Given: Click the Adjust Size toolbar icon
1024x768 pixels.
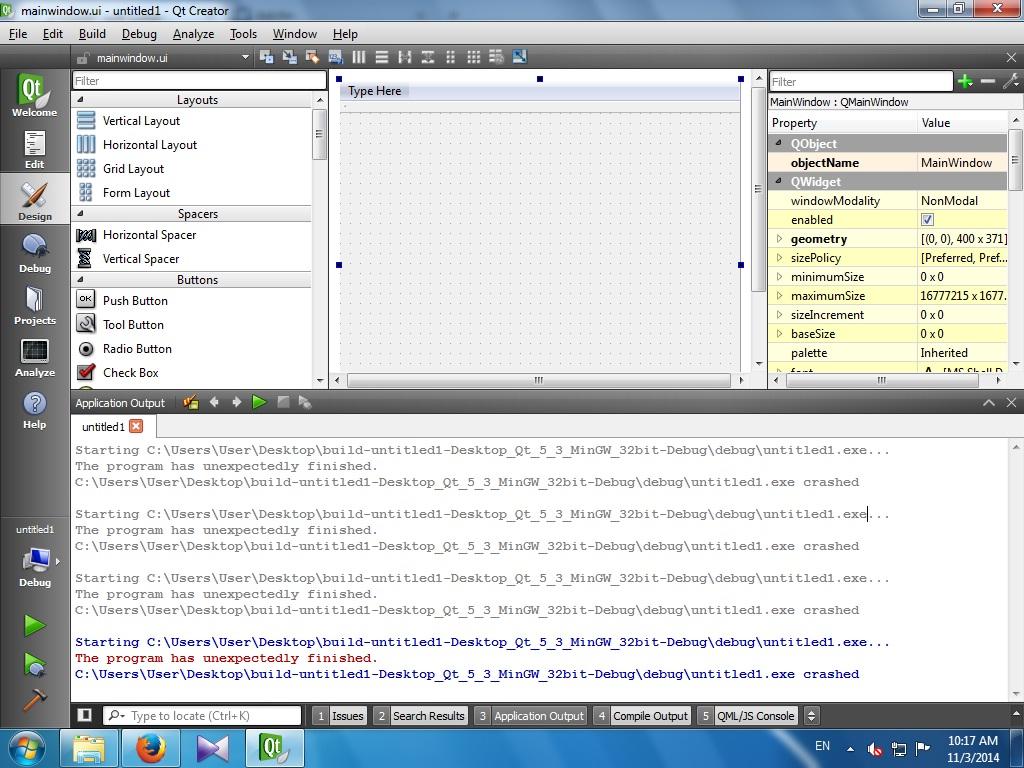Looking at the screenshot, I should coord(519,57).
